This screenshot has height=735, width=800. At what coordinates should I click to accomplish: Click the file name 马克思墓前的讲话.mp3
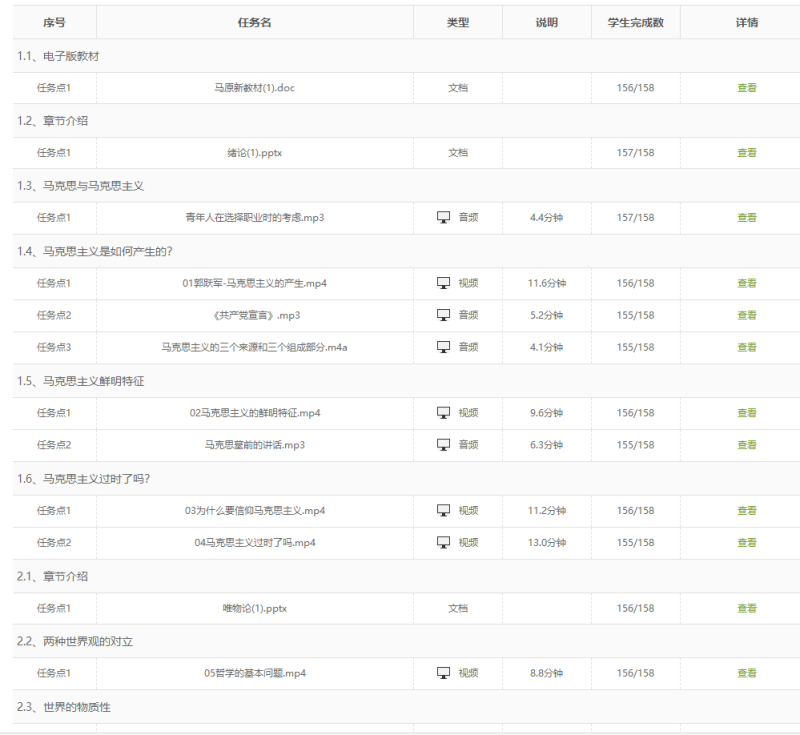click(x=255, y=445)
